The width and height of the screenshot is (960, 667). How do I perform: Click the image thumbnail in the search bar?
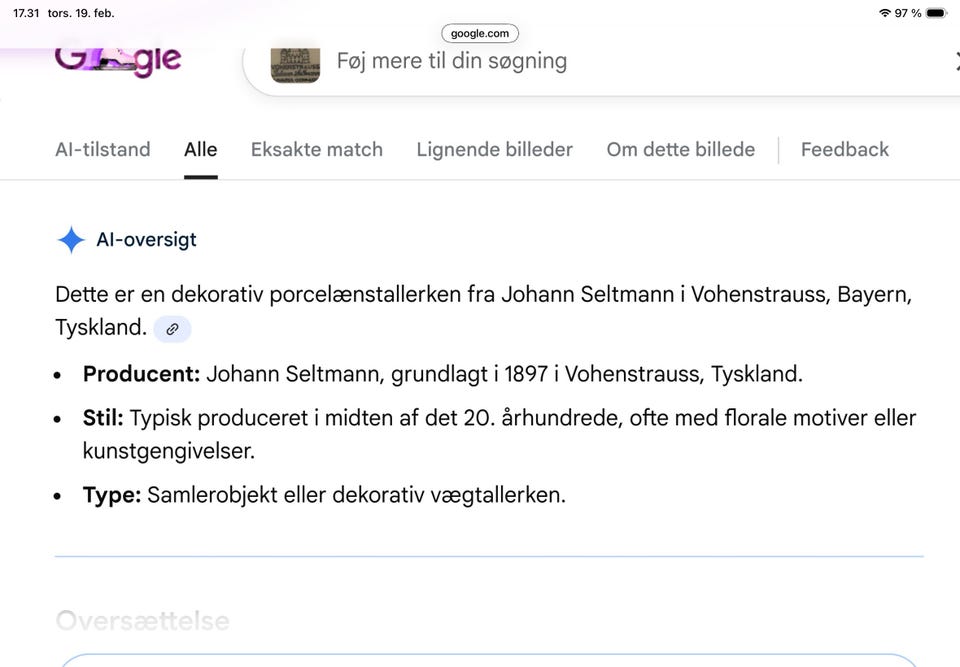(295, 62)
